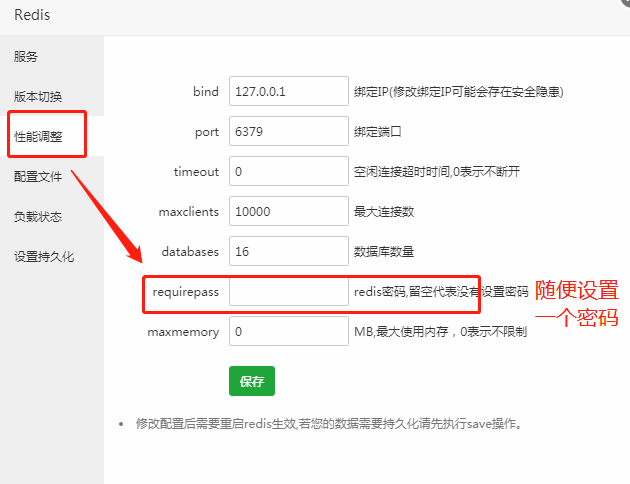Click the Redis window title
The width and height of the screenshot is (630, 484).
click(x=32, y=15)
